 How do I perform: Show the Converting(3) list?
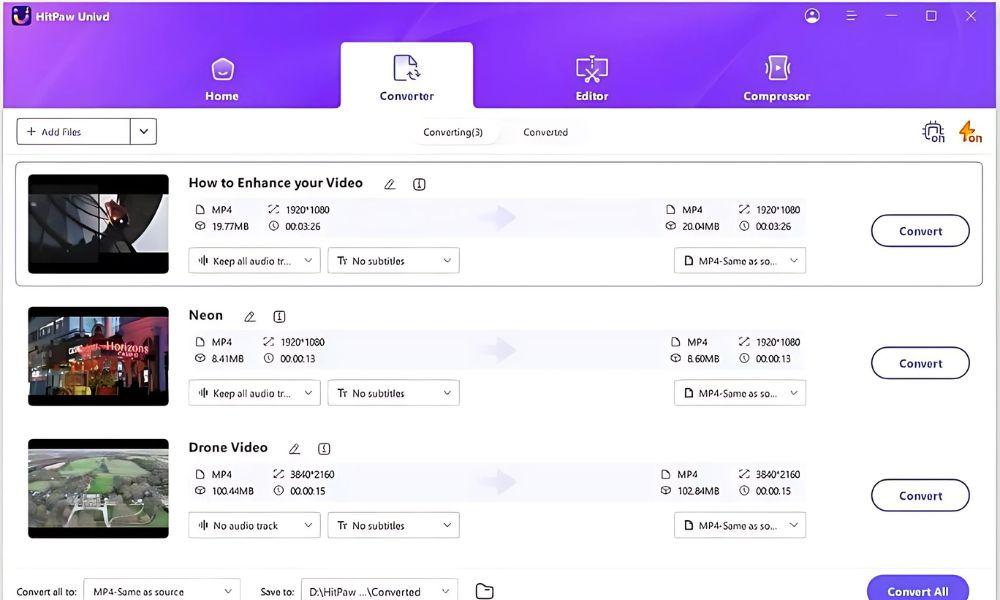click(453, 132)
